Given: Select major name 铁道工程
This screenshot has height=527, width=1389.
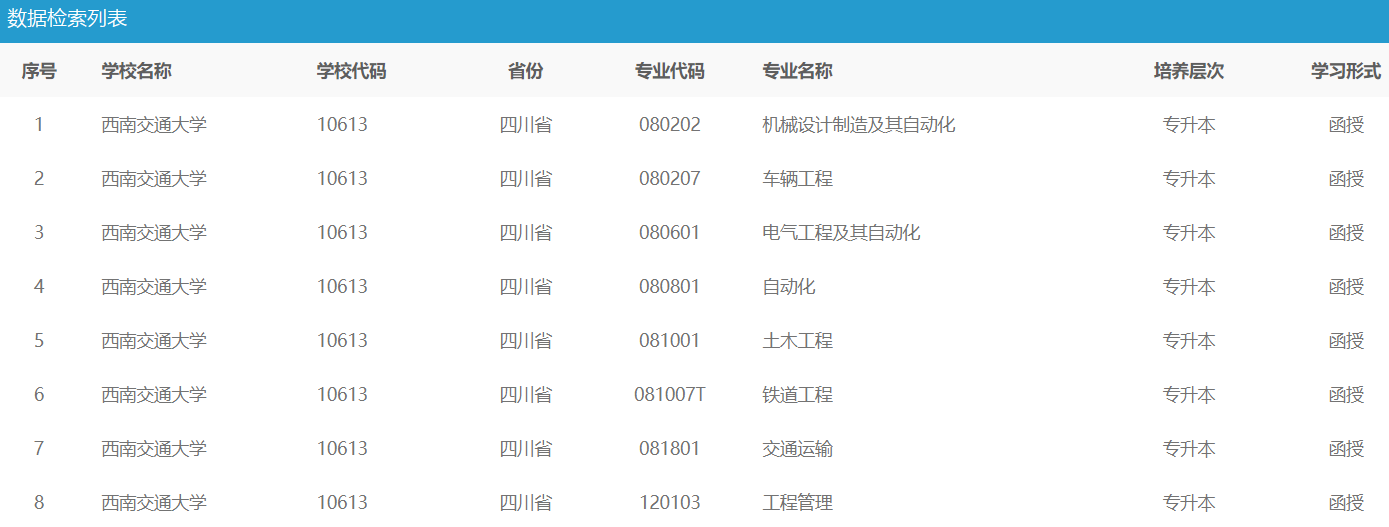Looking at the screenshot, I should [x=797, y=395].
